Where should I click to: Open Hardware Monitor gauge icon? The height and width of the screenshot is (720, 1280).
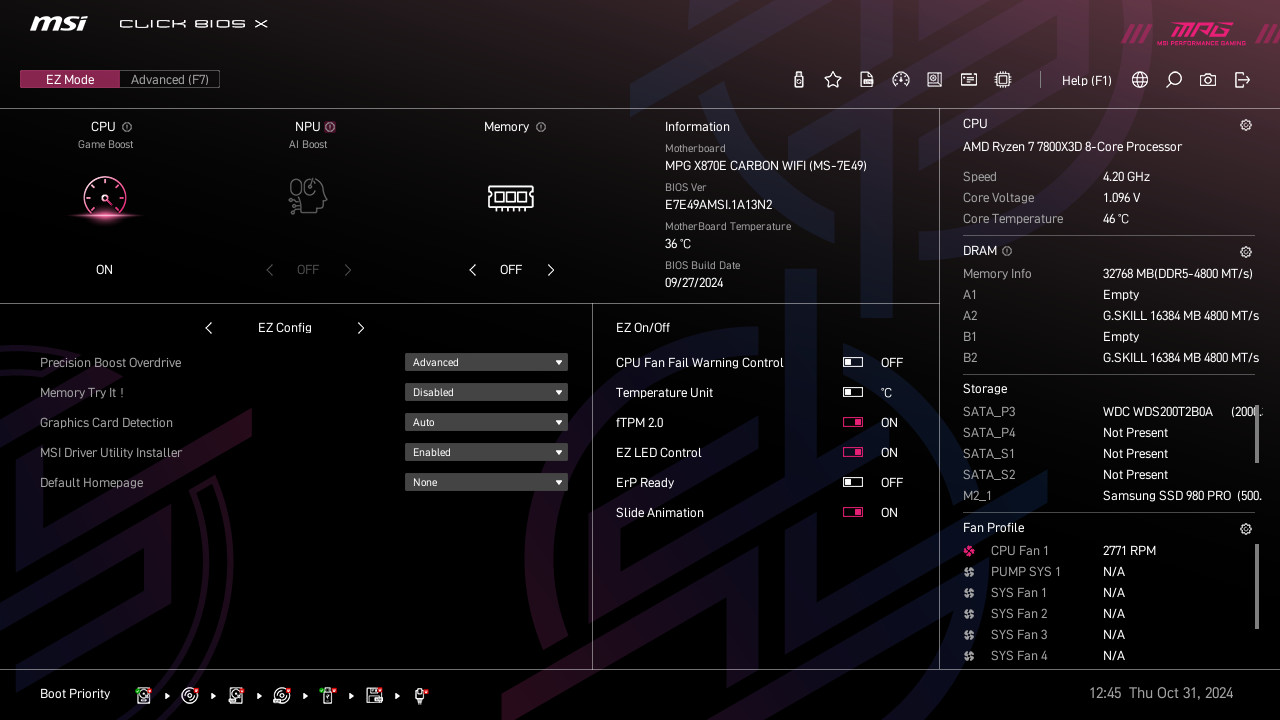(x=901, y=80)
